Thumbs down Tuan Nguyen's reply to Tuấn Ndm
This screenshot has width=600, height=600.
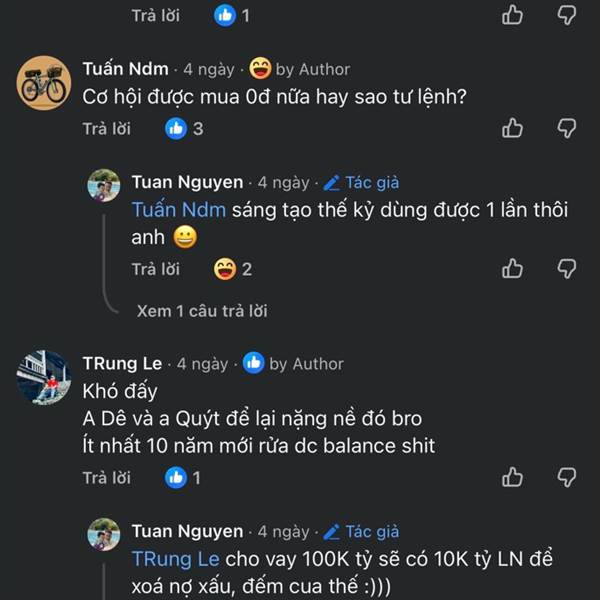click(x=567, y=269)
